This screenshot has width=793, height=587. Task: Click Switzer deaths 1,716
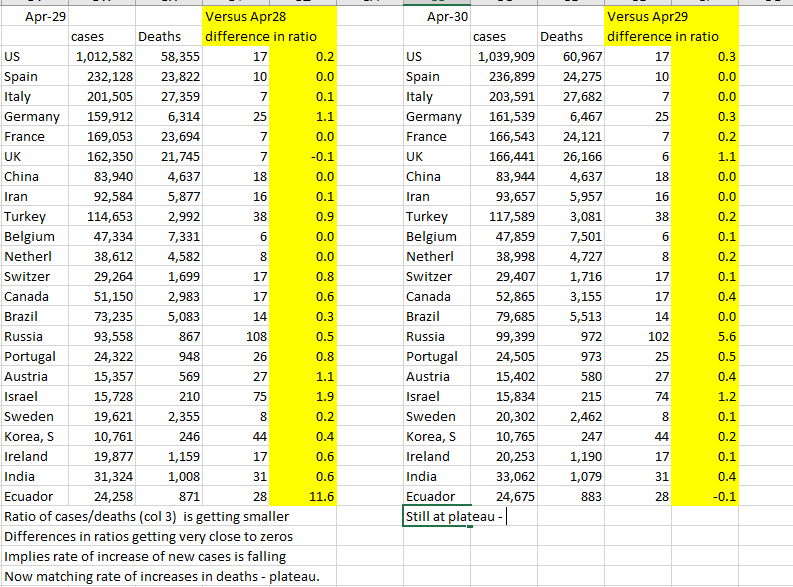[571, 277]
